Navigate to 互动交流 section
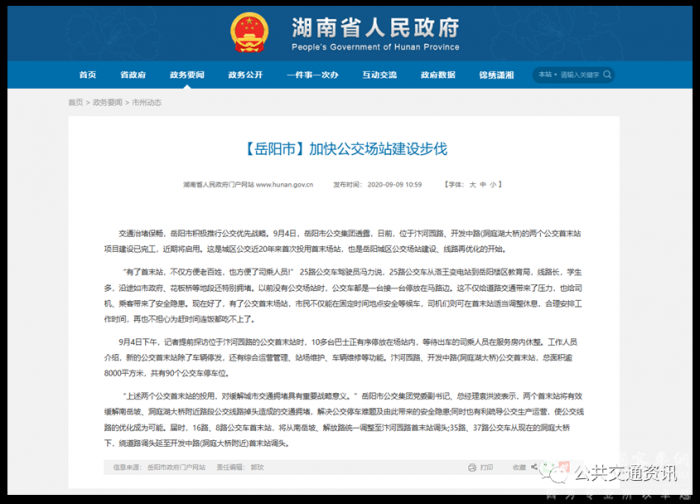The width and height of the screenshot is (700, 504). coord(380,75)
